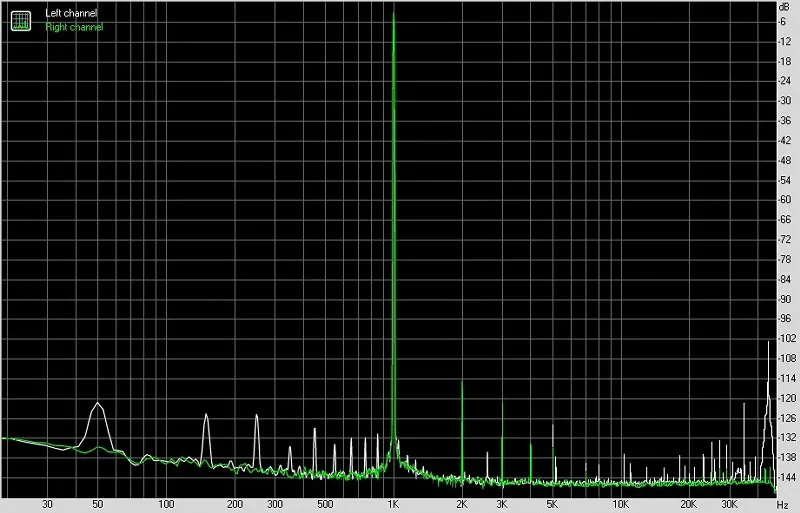The image size is (800, 513).
Task: Click the "-12" dB scale label
Action: [x=784, y=41]
